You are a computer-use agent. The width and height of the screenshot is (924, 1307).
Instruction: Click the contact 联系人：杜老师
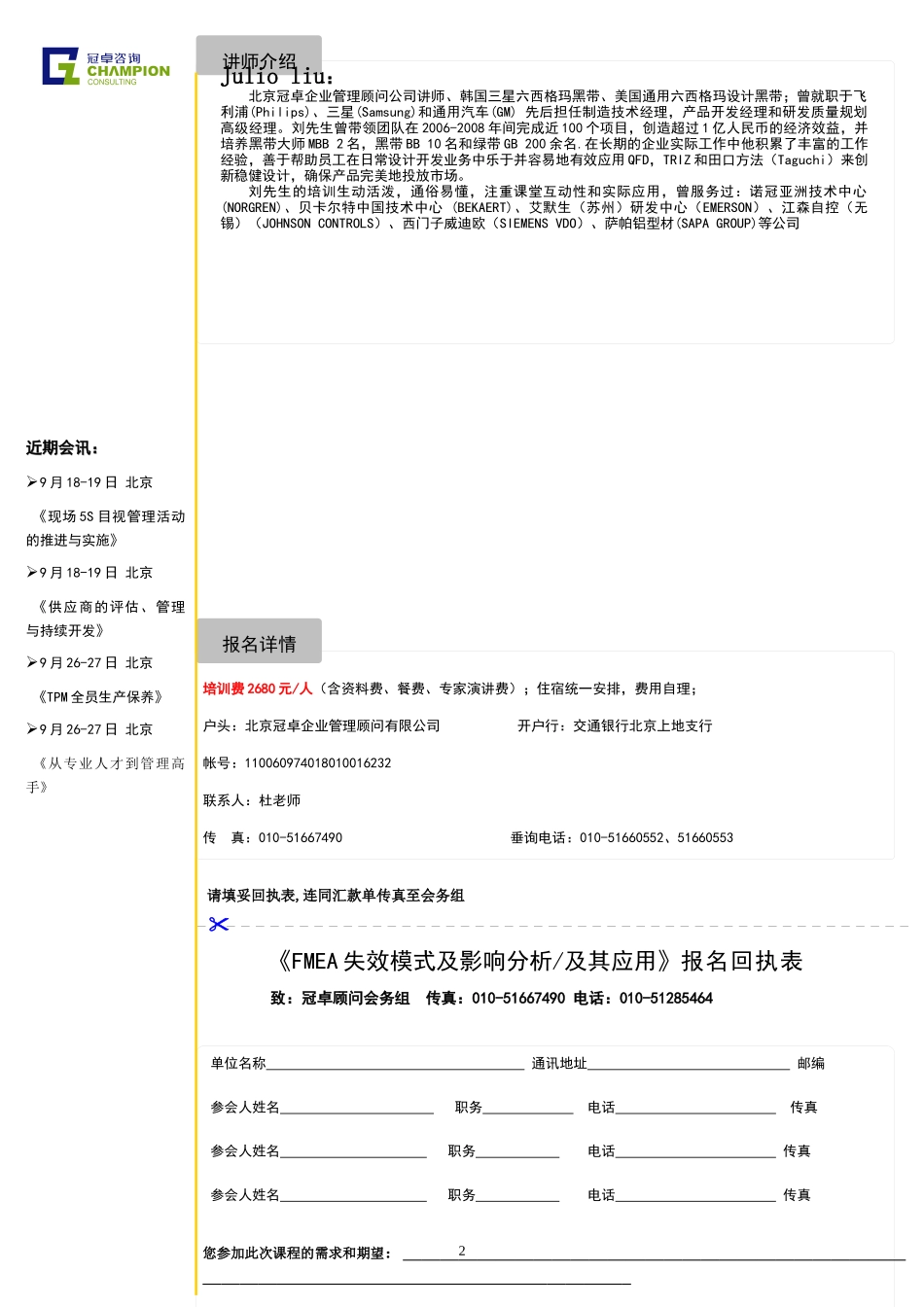252,800
